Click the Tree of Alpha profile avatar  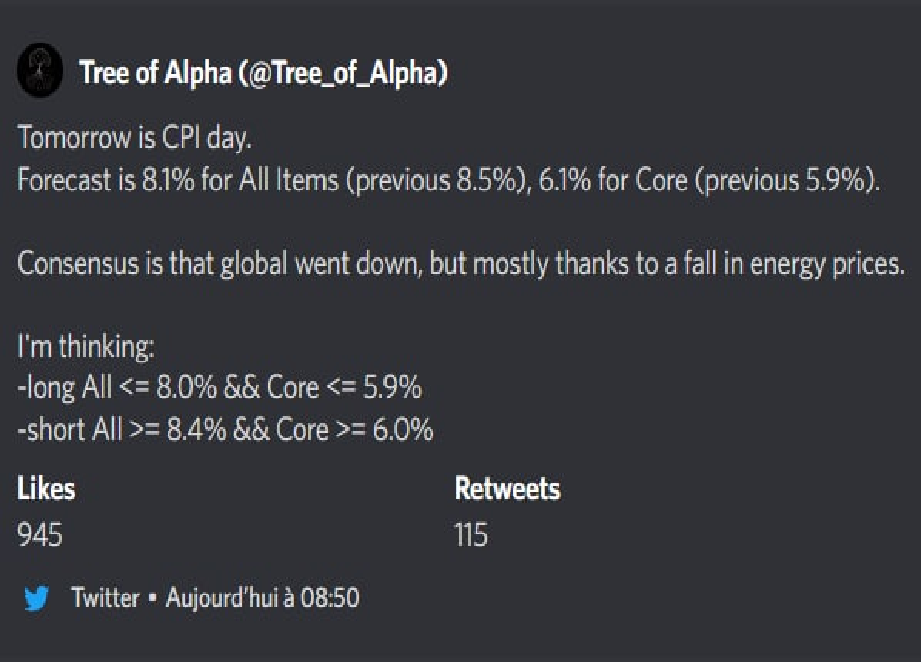click(x=40, y=70)
